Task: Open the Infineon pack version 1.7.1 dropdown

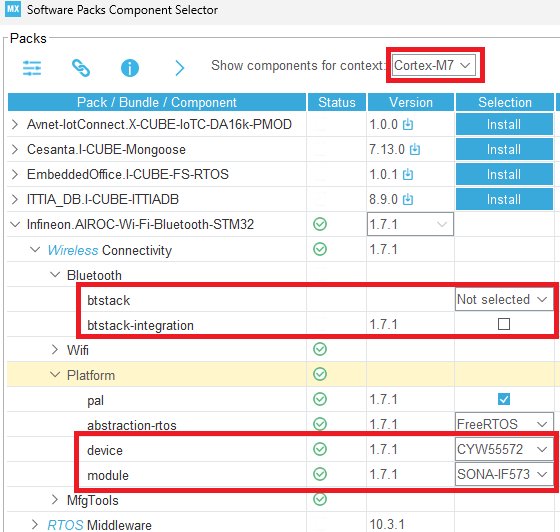Action: tap(410, 224)
